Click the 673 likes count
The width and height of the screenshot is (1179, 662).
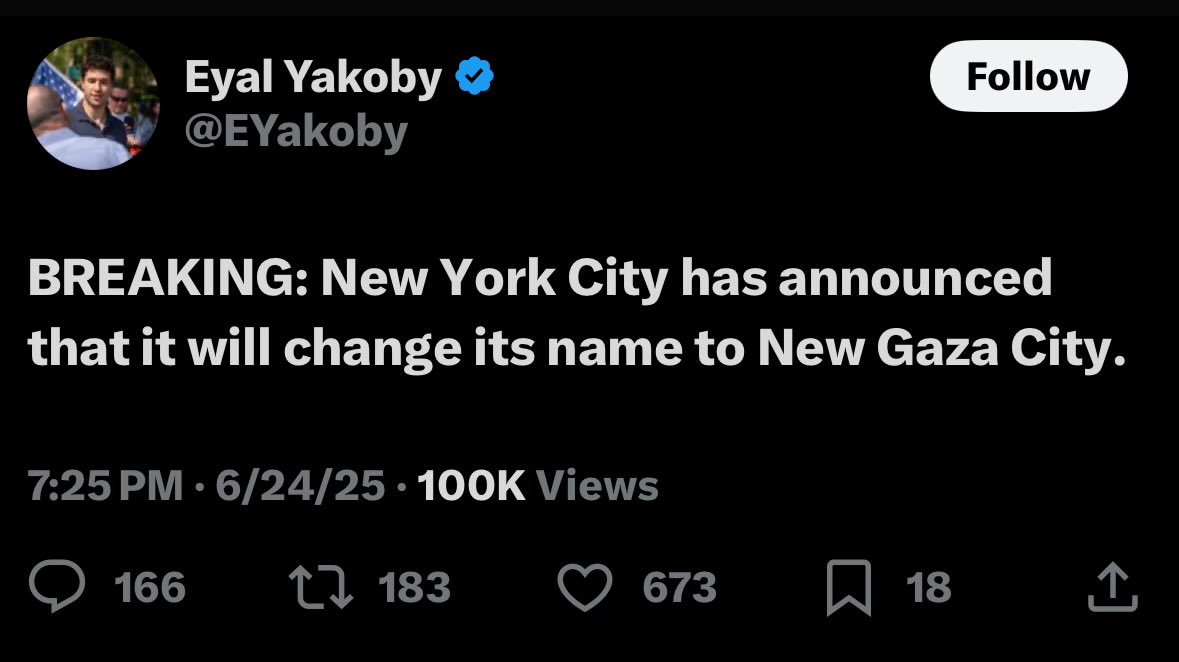coord(679,588)
